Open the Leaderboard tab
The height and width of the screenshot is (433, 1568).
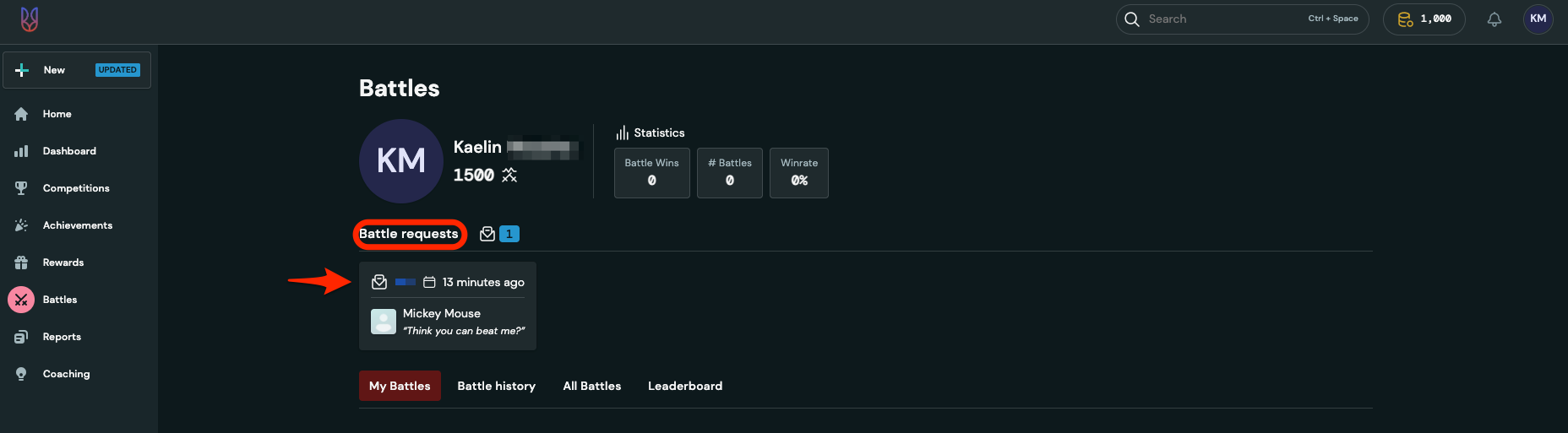click(684, 386)
